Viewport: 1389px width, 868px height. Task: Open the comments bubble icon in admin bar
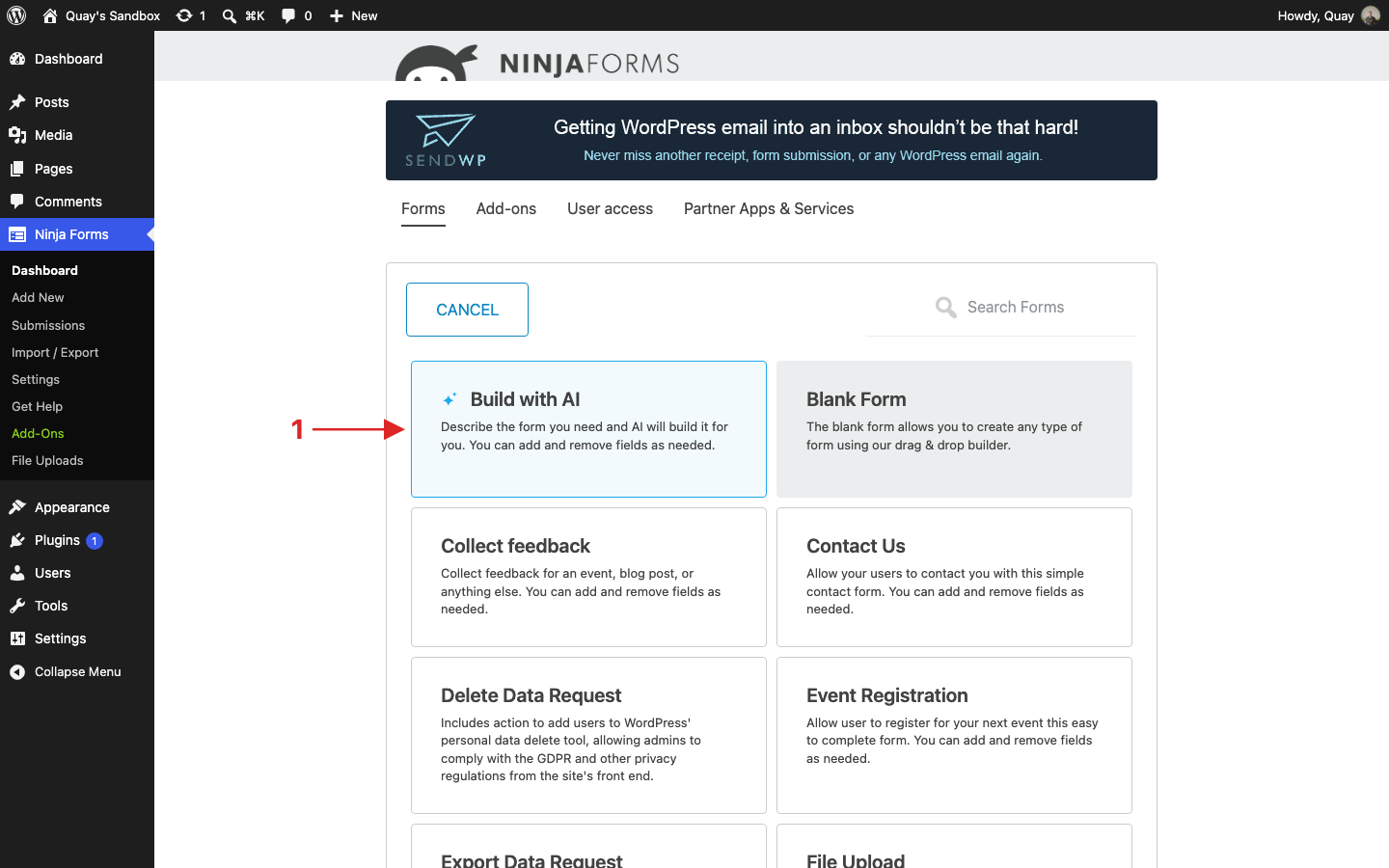pos(288,15)
